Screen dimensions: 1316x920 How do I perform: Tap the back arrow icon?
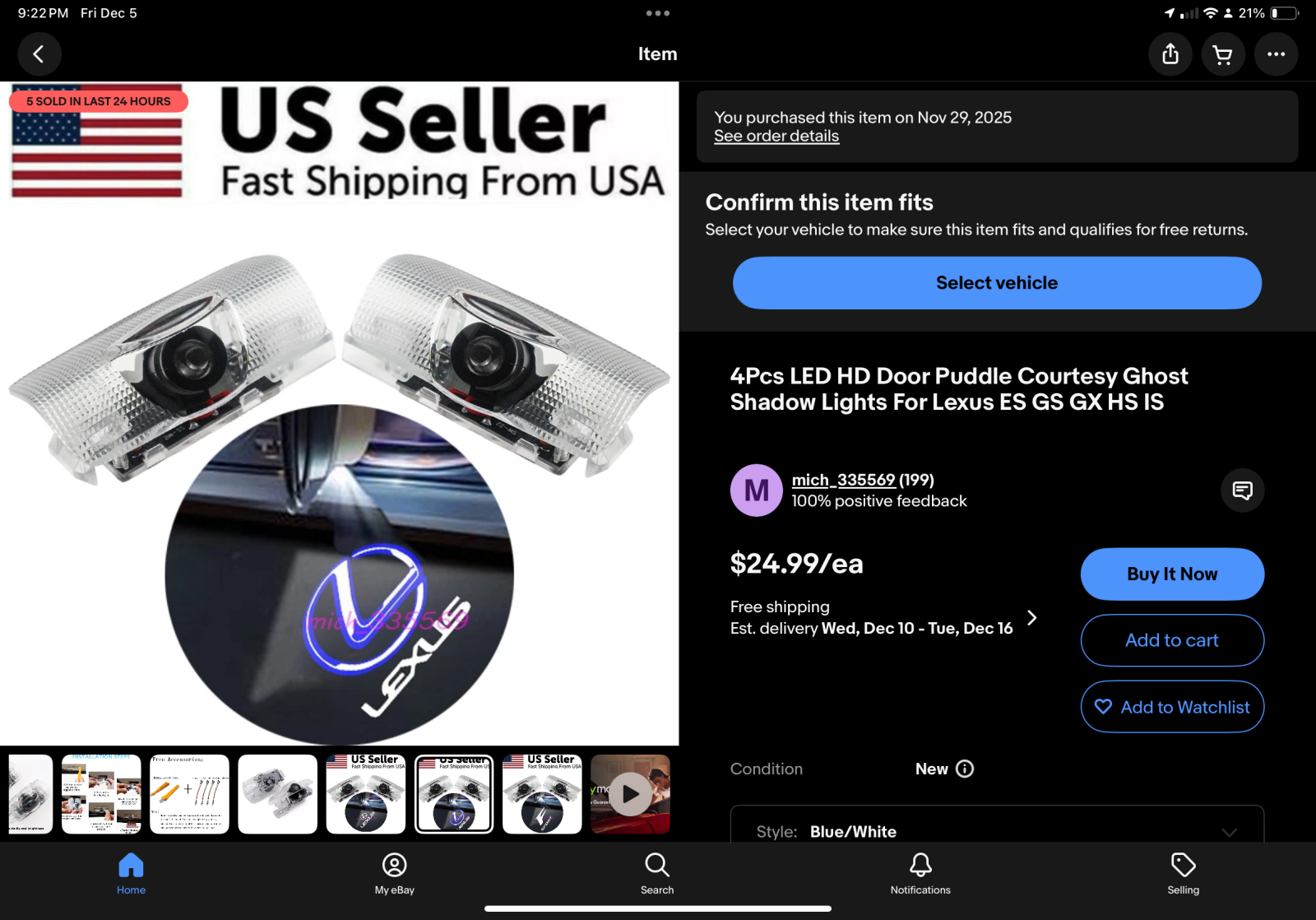coord(39,54)
